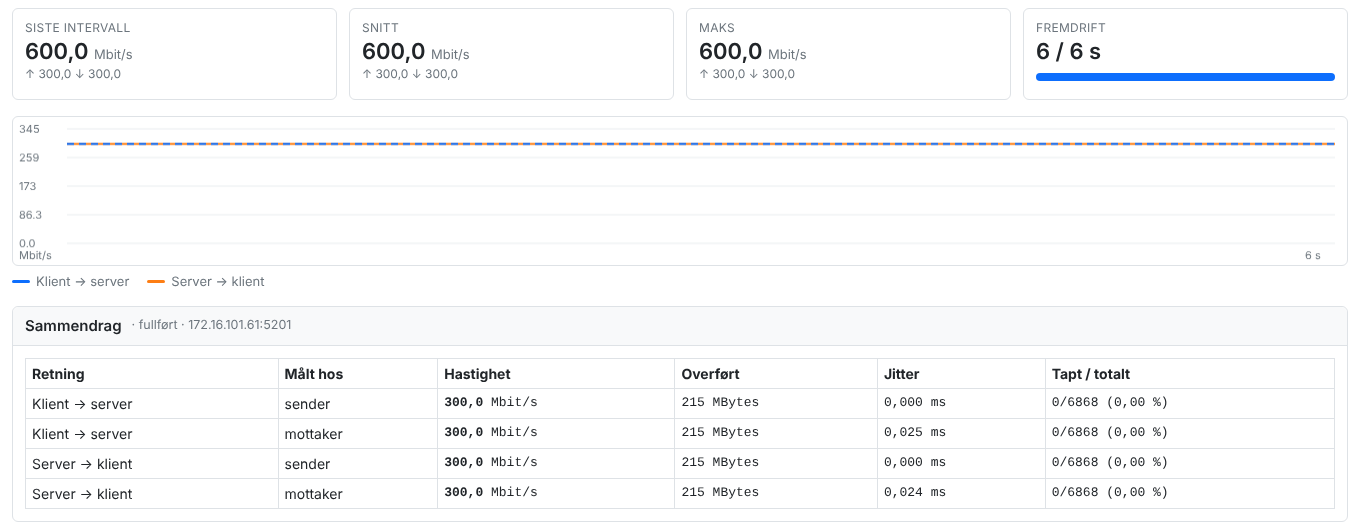Click the orange Server → klient legend swatch

[156, 282]
